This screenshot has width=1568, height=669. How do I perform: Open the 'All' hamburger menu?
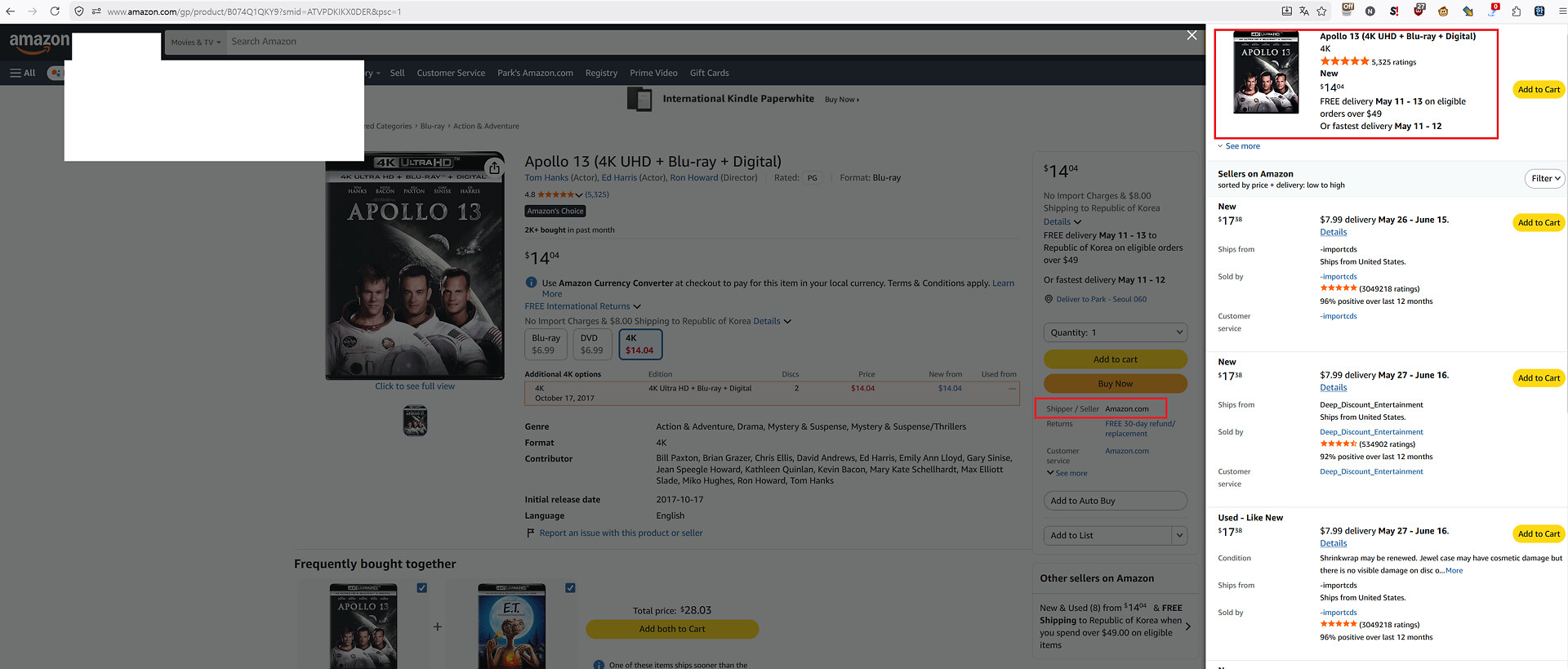(x=22, y=73)
